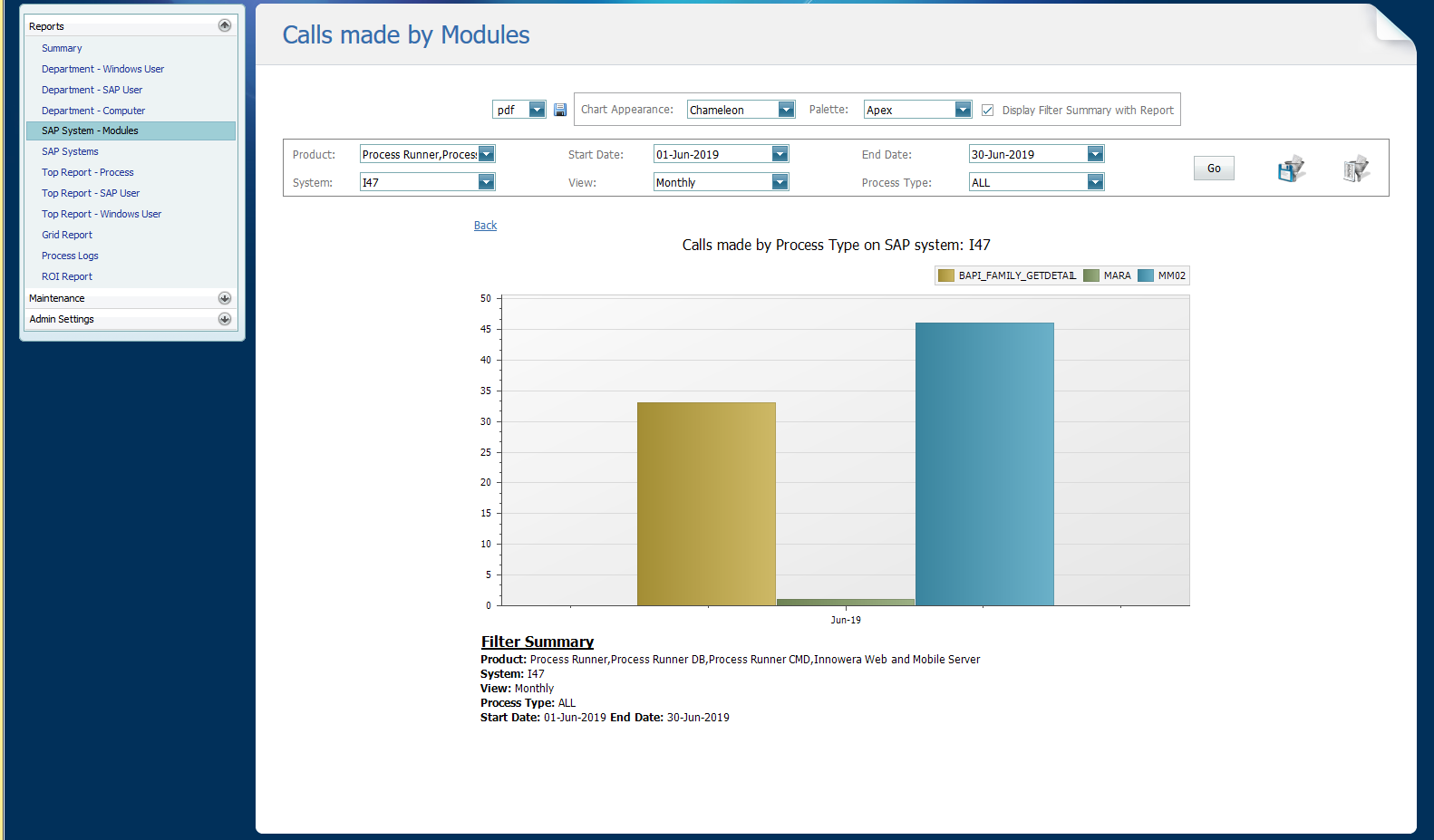Screen dimensions: 1434x840
Task: Click the gold BAPI_FAMILY_GETDETAIL bar
Action: point(706,504)
